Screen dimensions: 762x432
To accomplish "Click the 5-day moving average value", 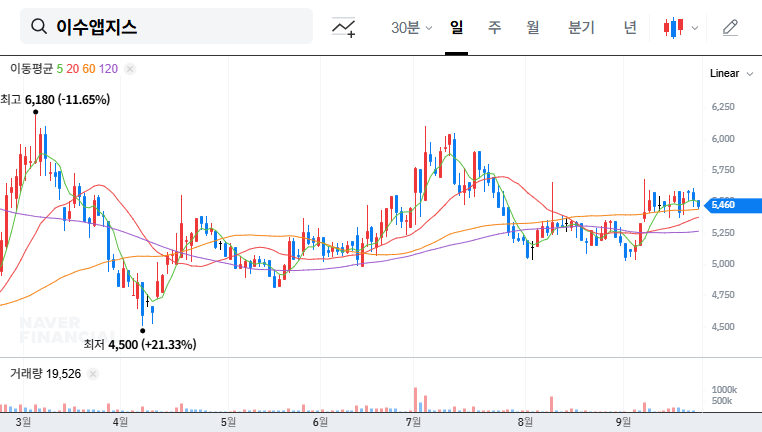I will tap(60, 69).
